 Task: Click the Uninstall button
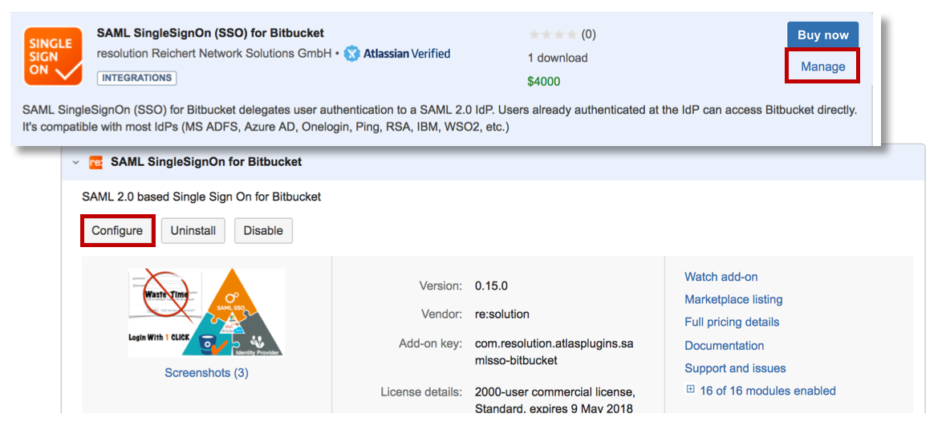[x=193, y=231]
